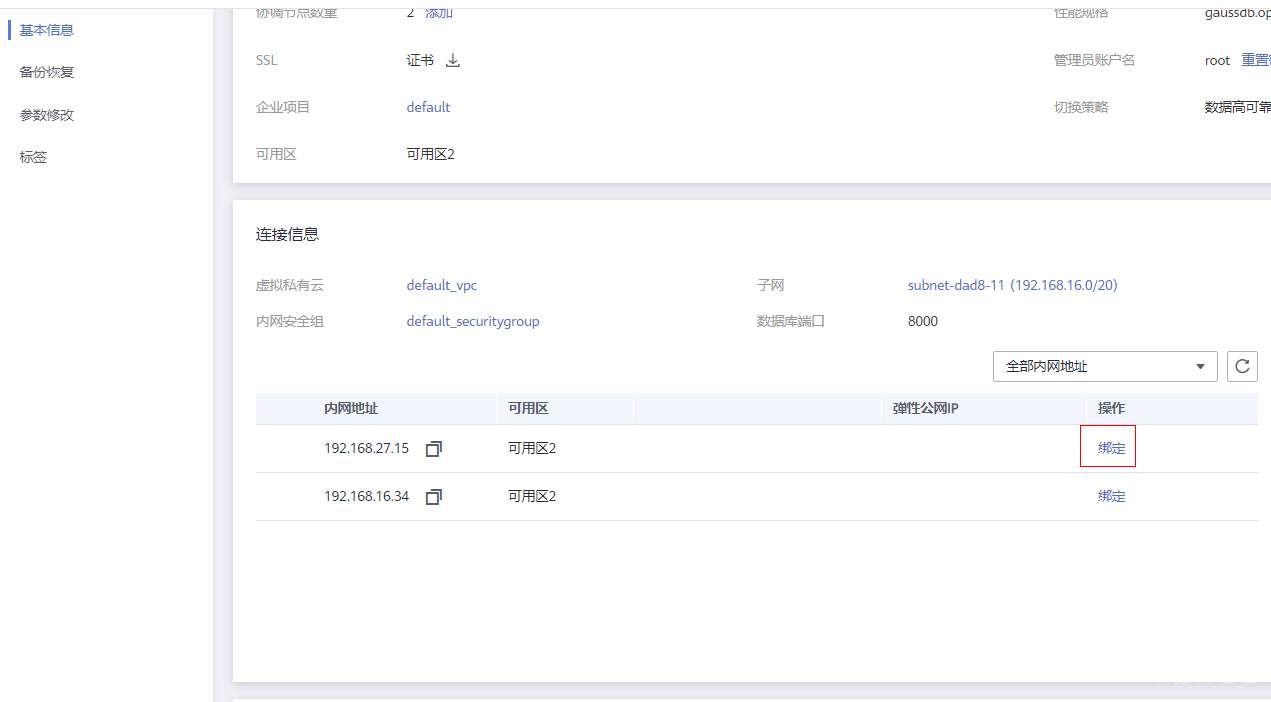Click the 重置 link beside root

pos(1255,60)
